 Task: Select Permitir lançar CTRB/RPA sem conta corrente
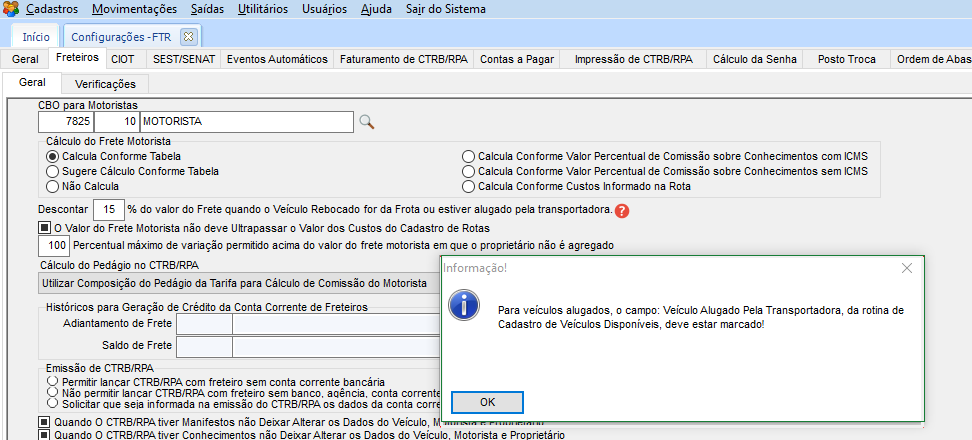tap(53, 381)
